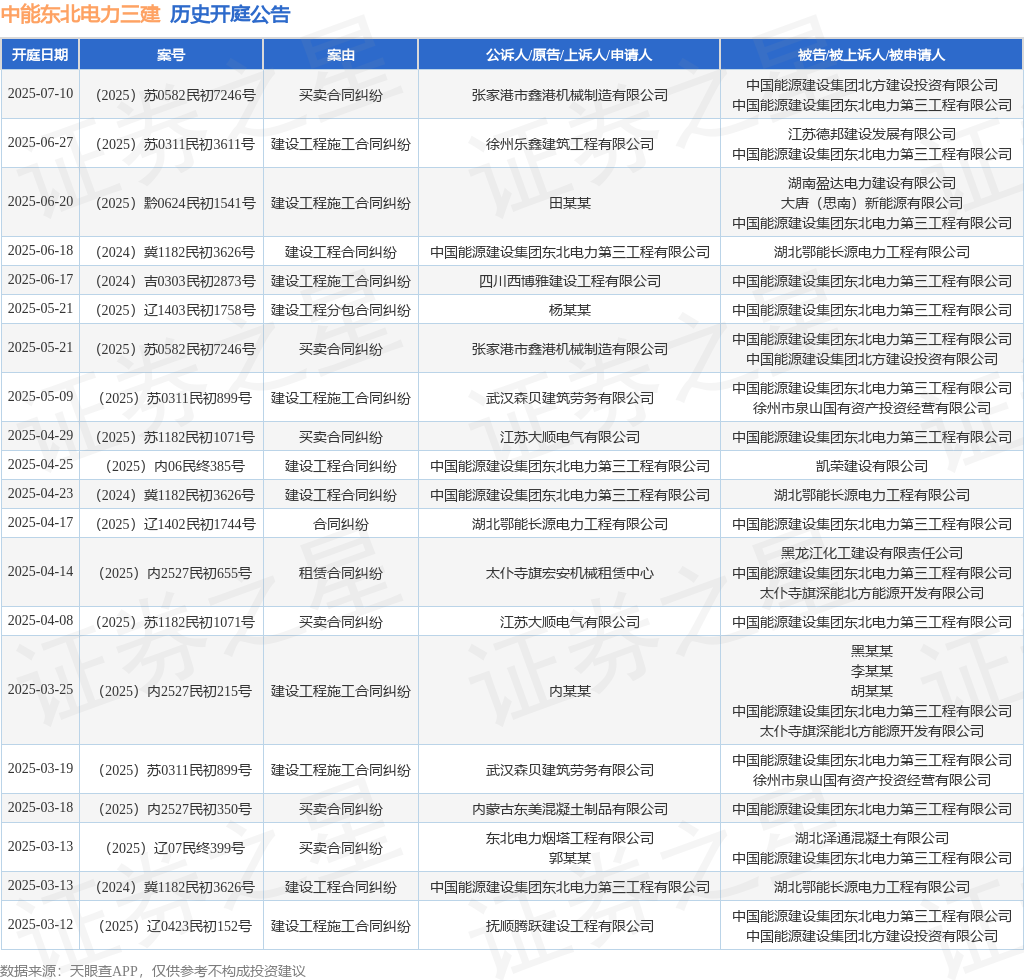Click the 历史开庭公告 heading
Screen dimensions: 1024x980
click(x=230, y=14)
